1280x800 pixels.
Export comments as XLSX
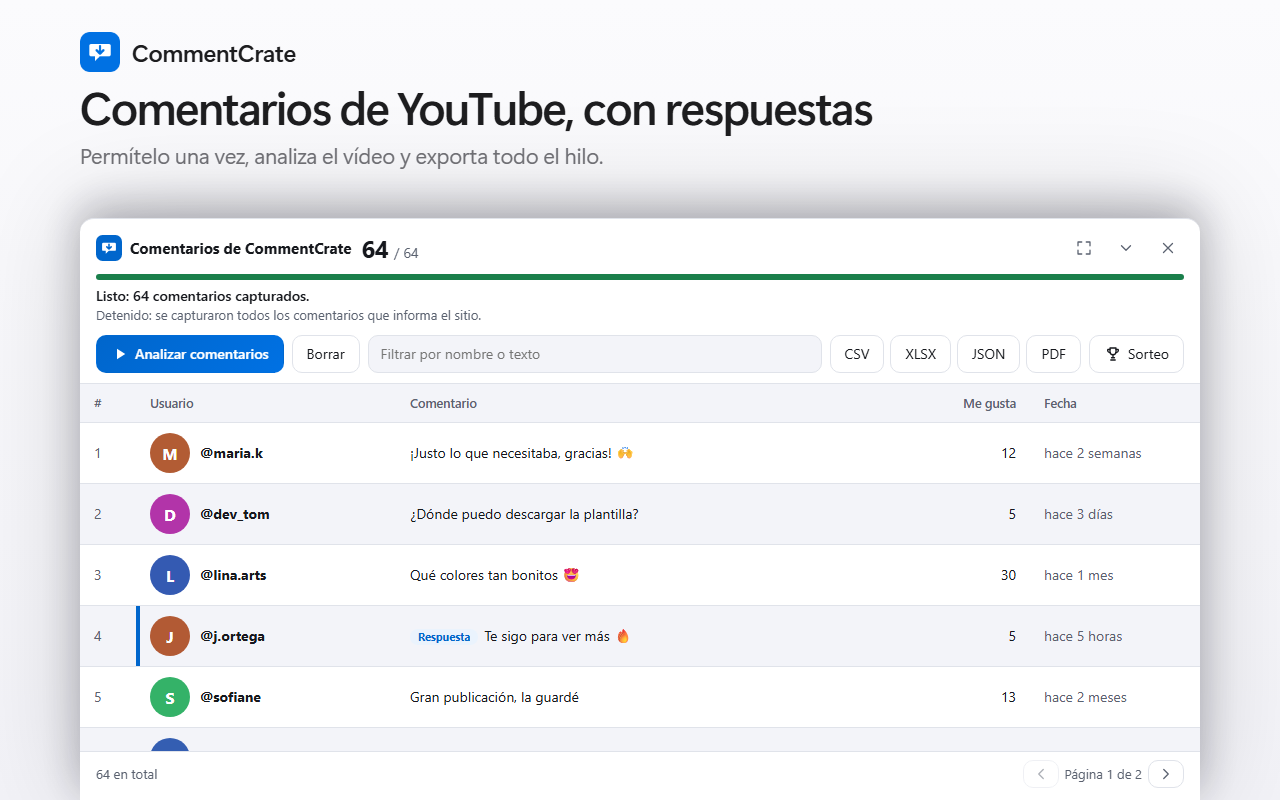pos(920,354)
